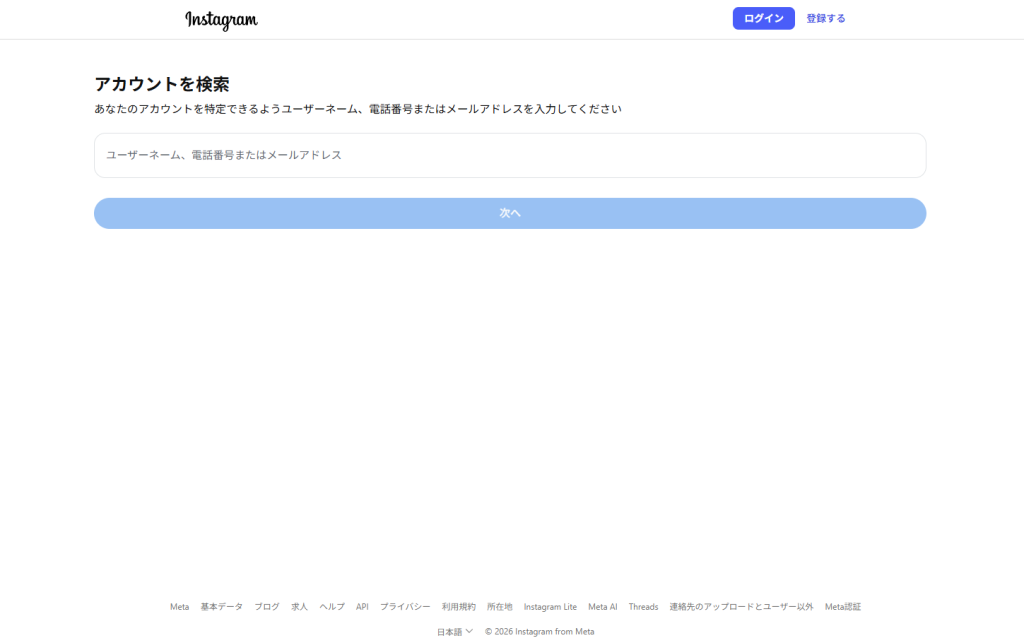Open ヘルプ from the footer
Viewport: 1024px width, 638px height.
click(332, 607)
